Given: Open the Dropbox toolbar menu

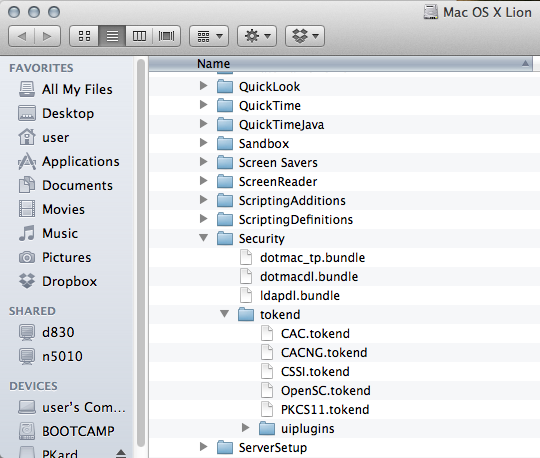Looking at the screenshot, I should tap(305, 36).
